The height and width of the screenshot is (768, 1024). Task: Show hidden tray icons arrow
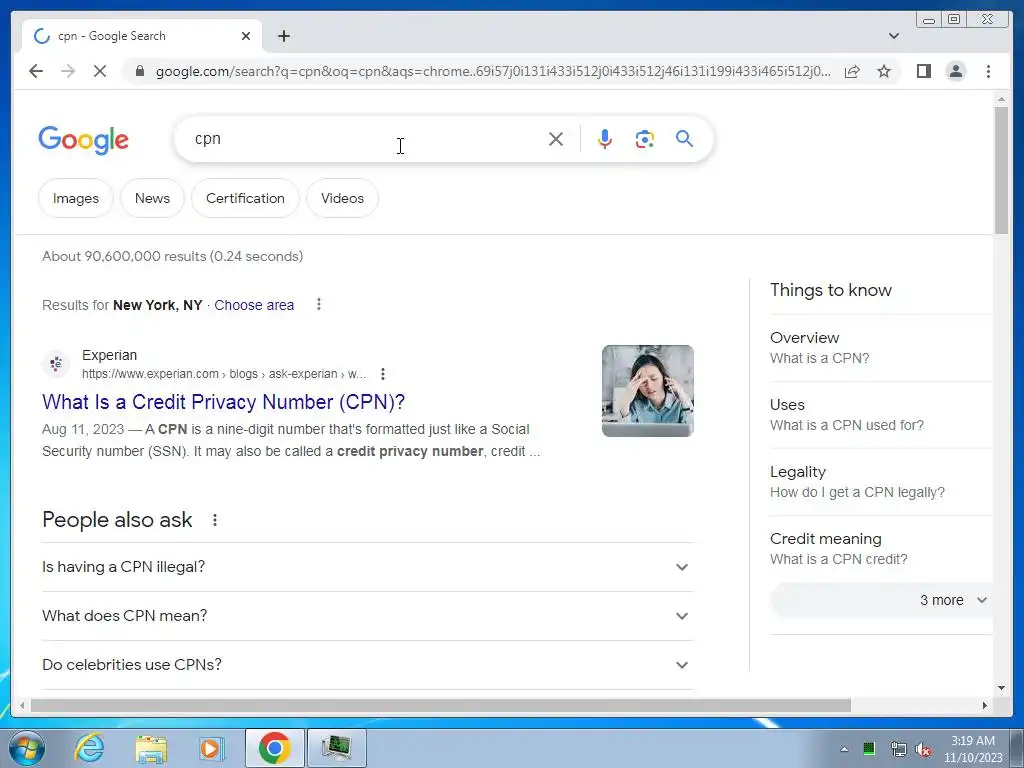844,749
